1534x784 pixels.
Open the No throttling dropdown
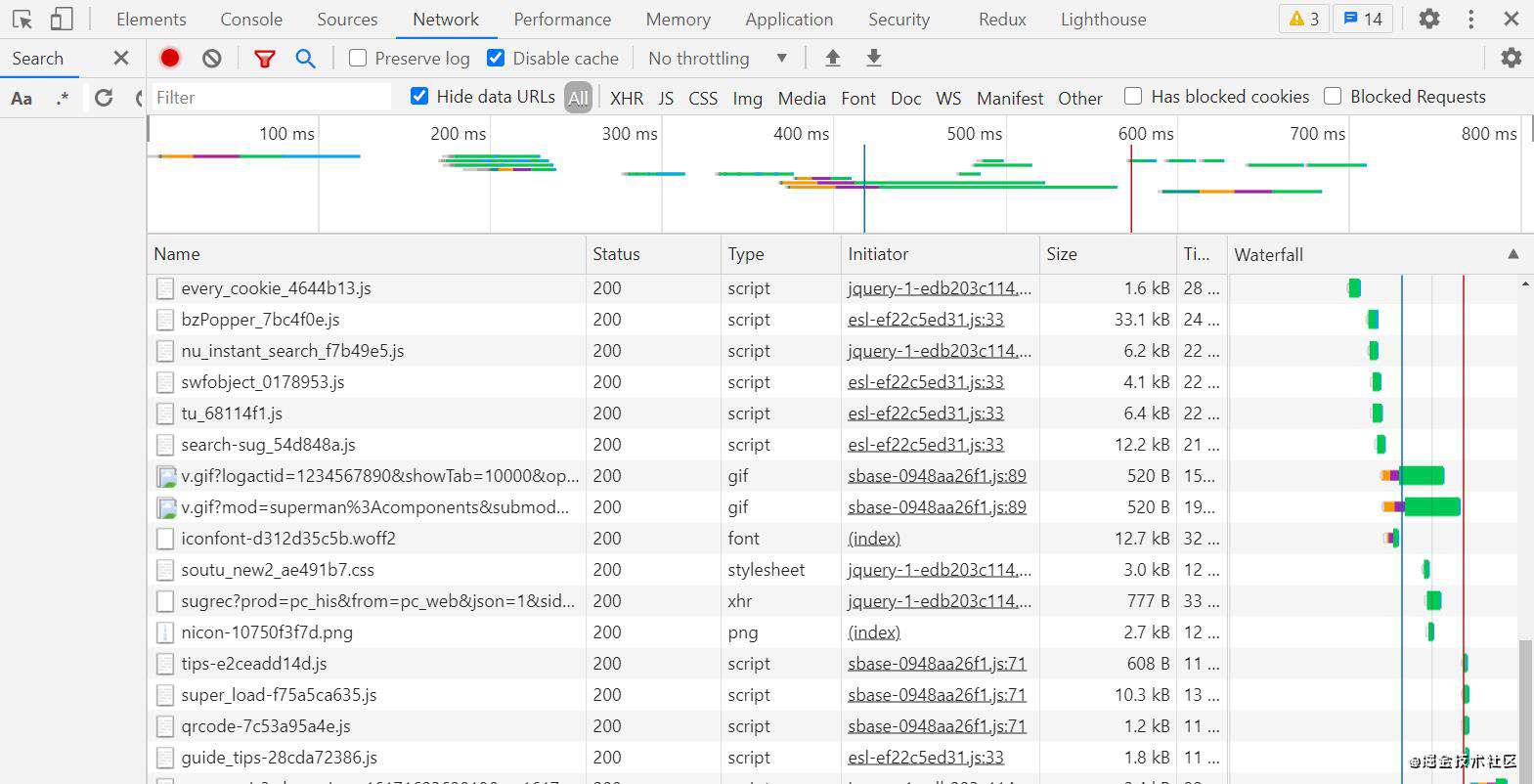(x=718, y=59)
